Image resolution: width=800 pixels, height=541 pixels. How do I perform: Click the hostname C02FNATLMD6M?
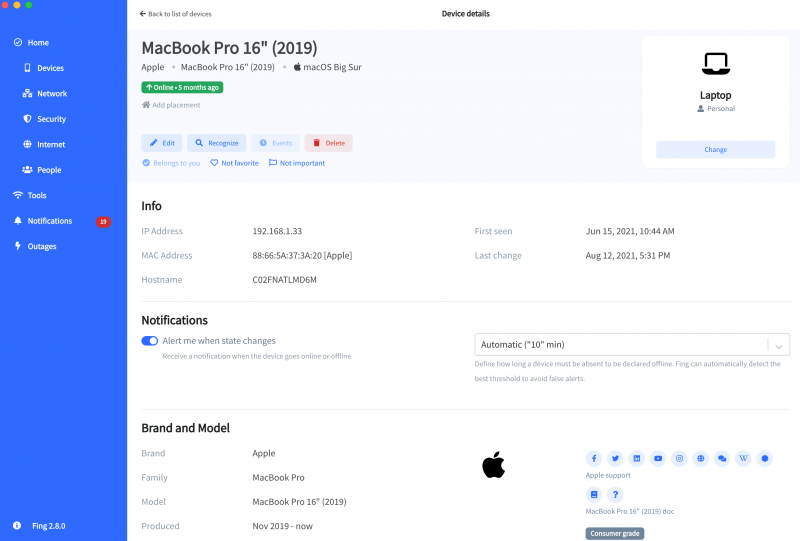[x=284, y=280]
